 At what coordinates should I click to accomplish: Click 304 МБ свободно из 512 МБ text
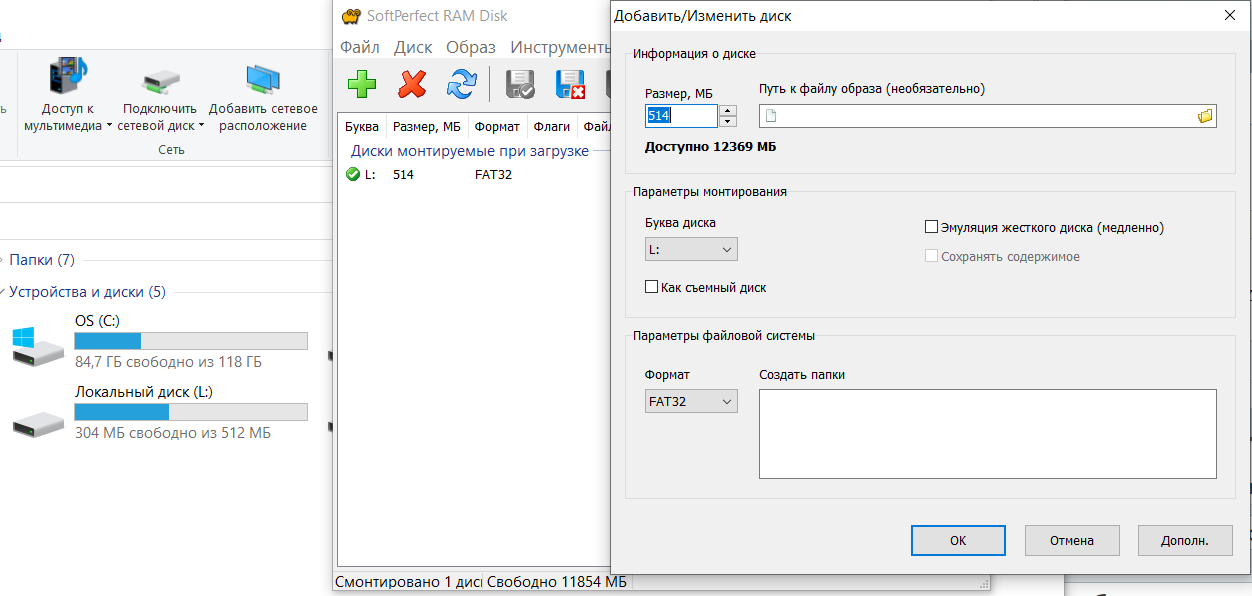click(x=173, y=433)
